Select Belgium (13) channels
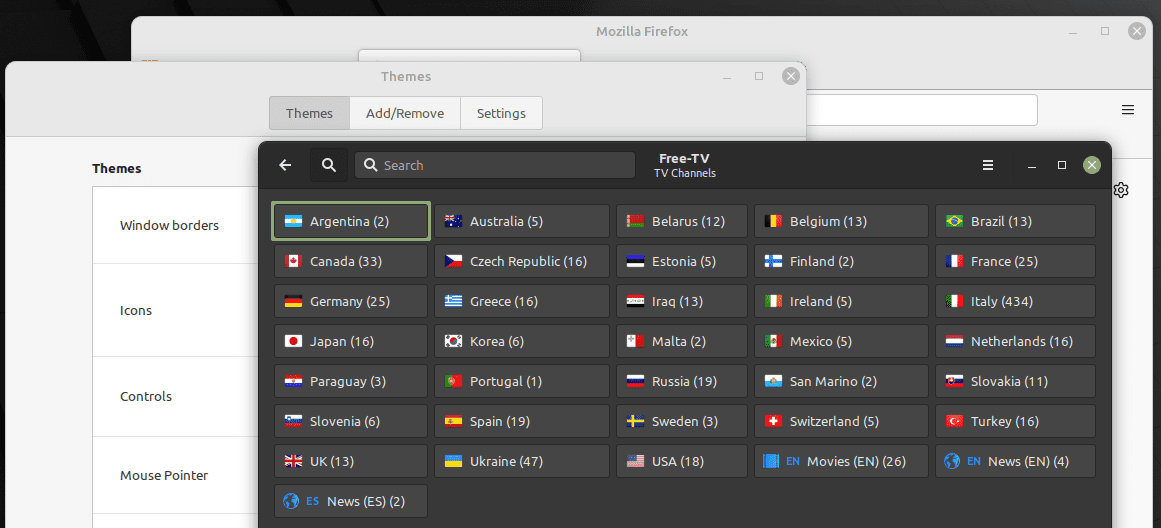1161x528 pixels. click(x=841, y=221)
